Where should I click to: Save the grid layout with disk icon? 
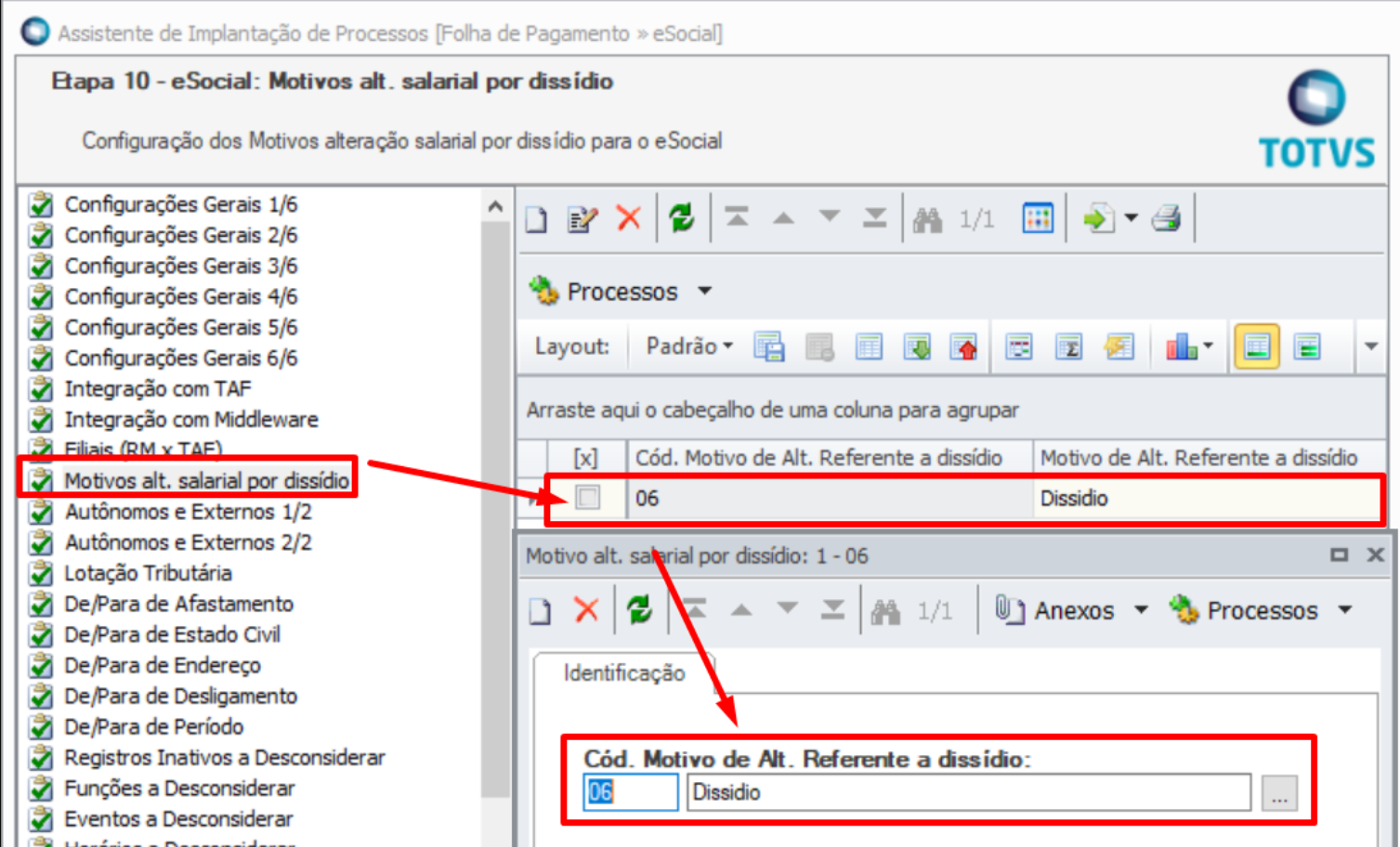coord(769,347)
